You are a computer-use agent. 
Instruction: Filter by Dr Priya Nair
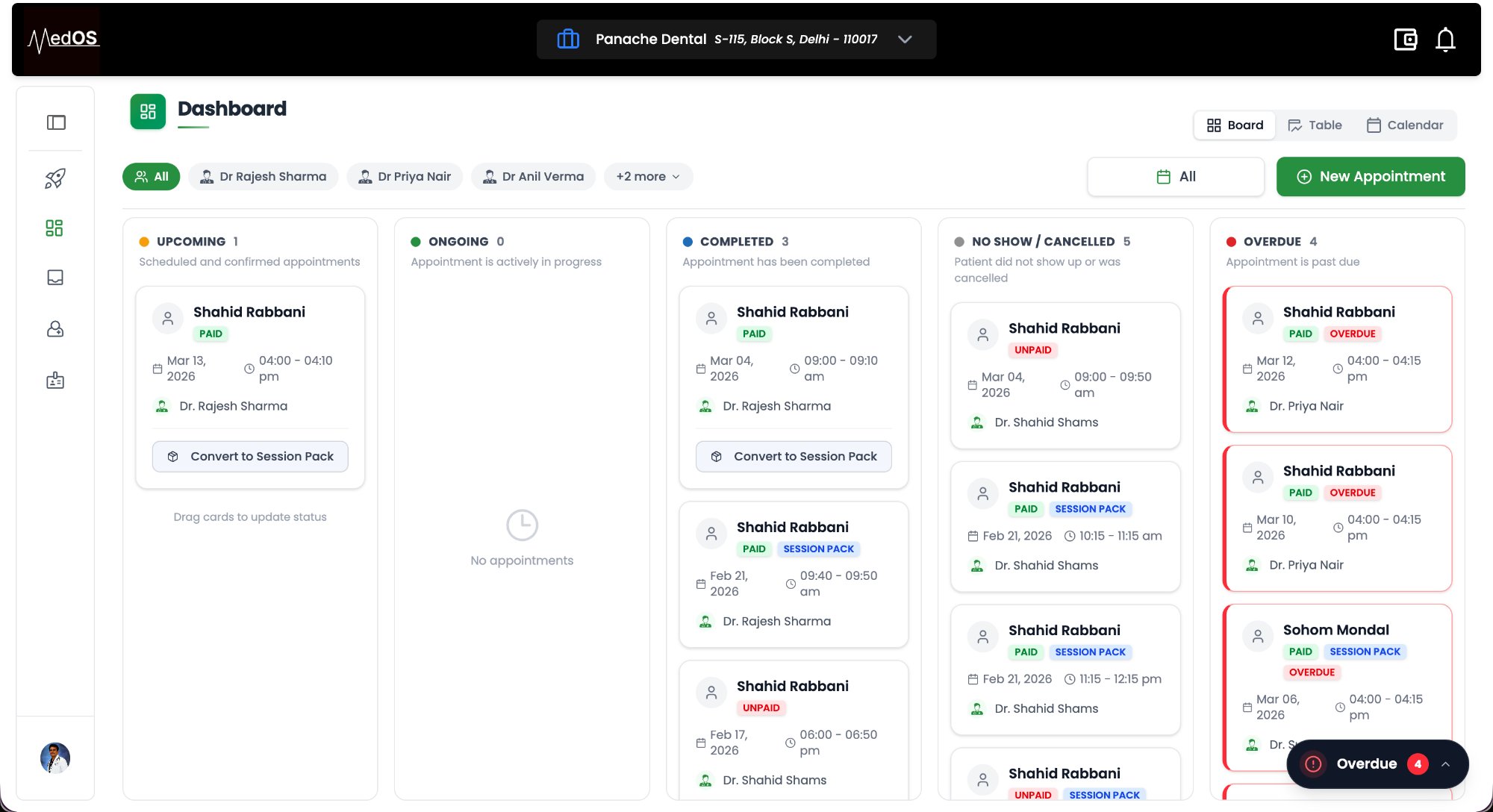coord(405,177)
